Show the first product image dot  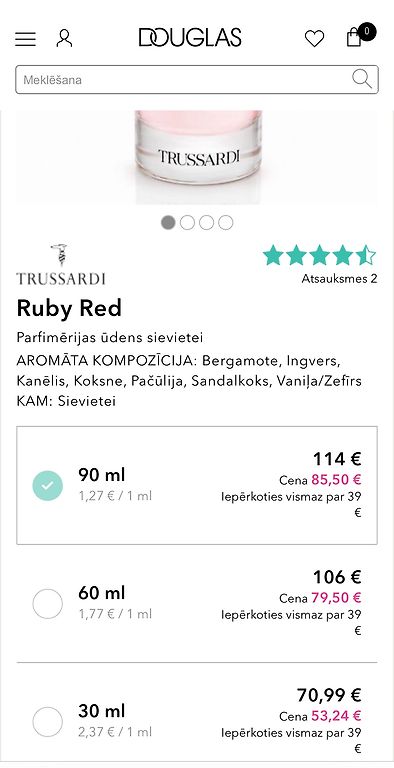pos(168,223)
